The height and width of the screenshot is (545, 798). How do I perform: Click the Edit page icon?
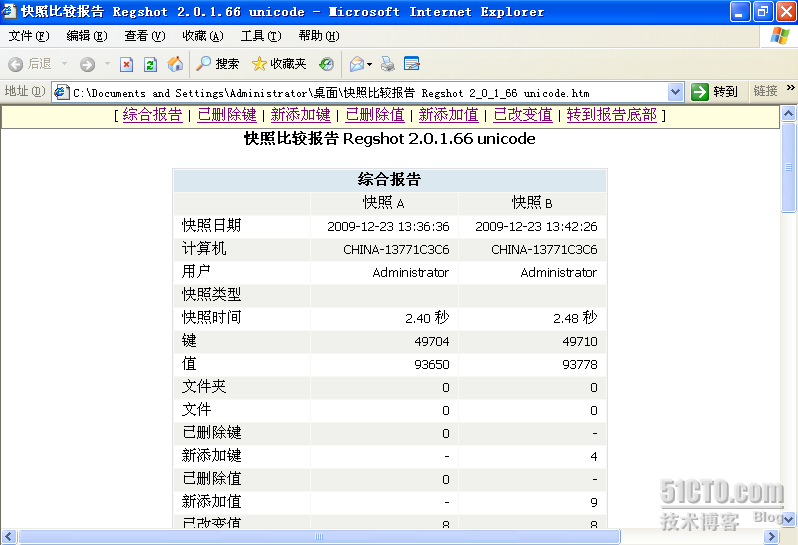[x=412, y=64]
